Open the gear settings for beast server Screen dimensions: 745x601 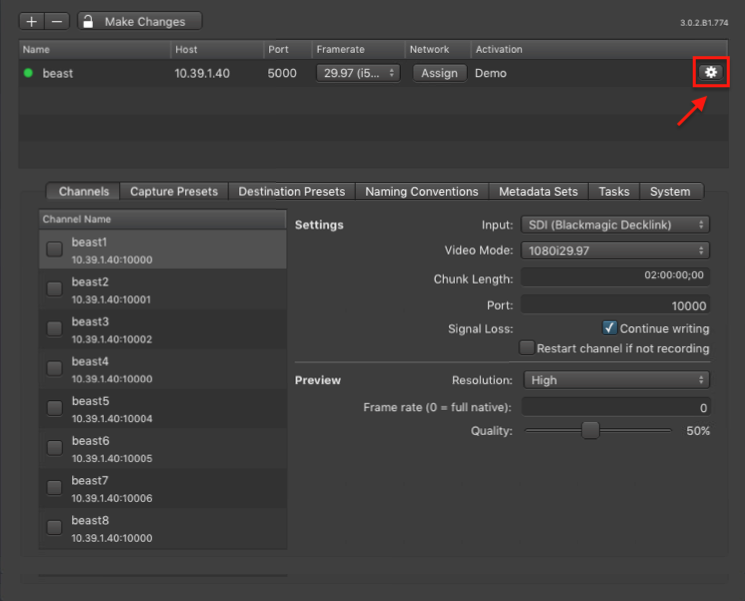pyautogui.click(x=710, y=72)
